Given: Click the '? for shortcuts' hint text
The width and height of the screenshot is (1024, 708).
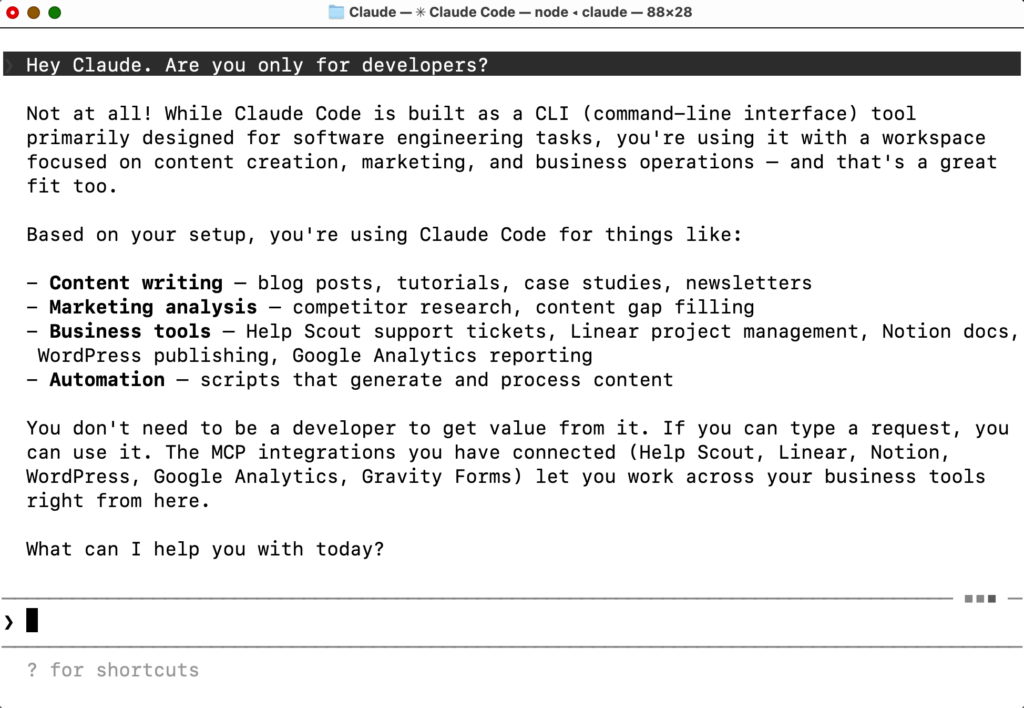Looking at the screenshot, I should coord(113,670).
